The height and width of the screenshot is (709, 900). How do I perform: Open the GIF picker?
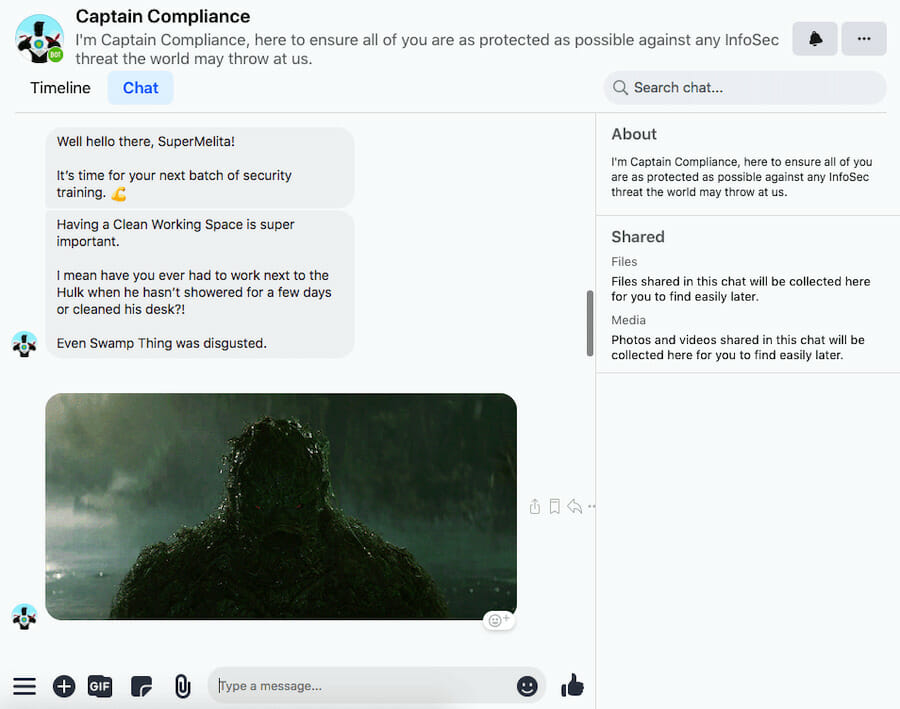(x=100, y=686)
